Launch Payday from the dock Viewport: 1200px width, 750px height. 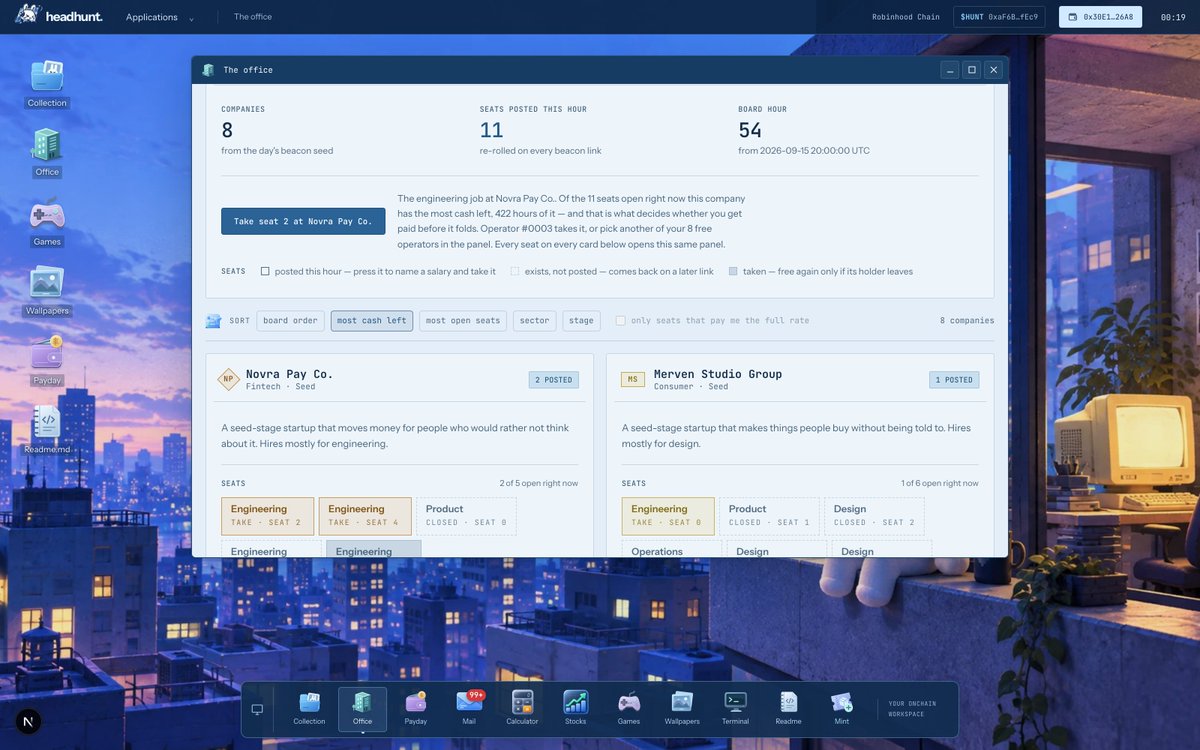pyautogui.click(x=416, y=708)
